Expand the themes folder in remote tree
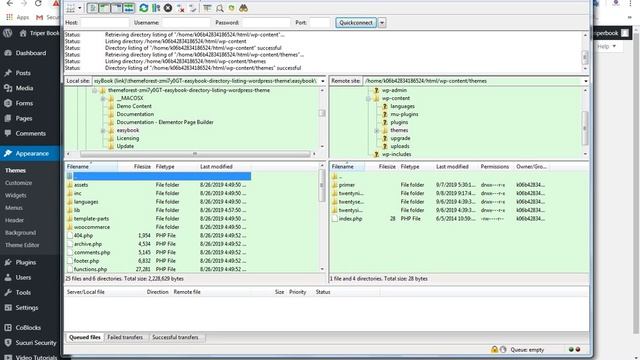This screenshot has width=640, height=360. point(377,131)
